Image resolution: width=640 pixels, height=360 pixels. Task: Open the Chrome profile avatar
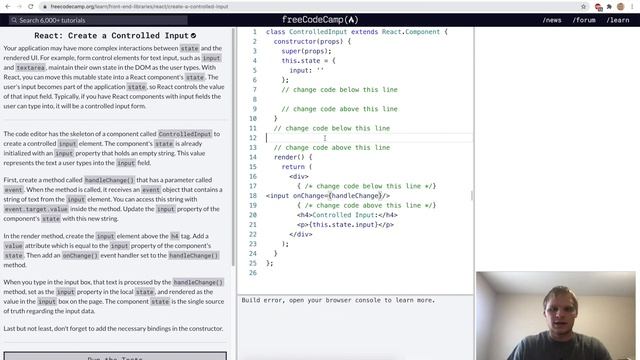621,7
